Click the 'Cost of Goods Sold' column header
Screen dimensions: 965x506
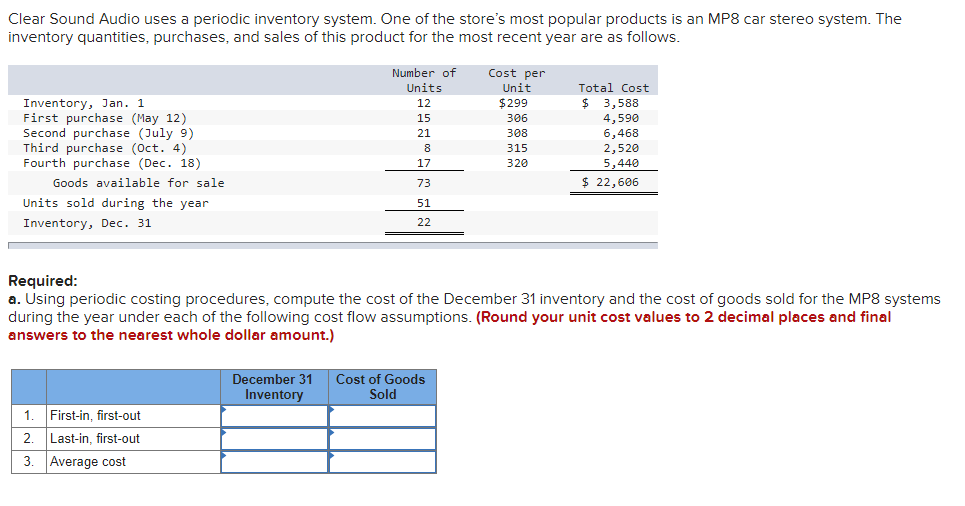coord(382,387)
